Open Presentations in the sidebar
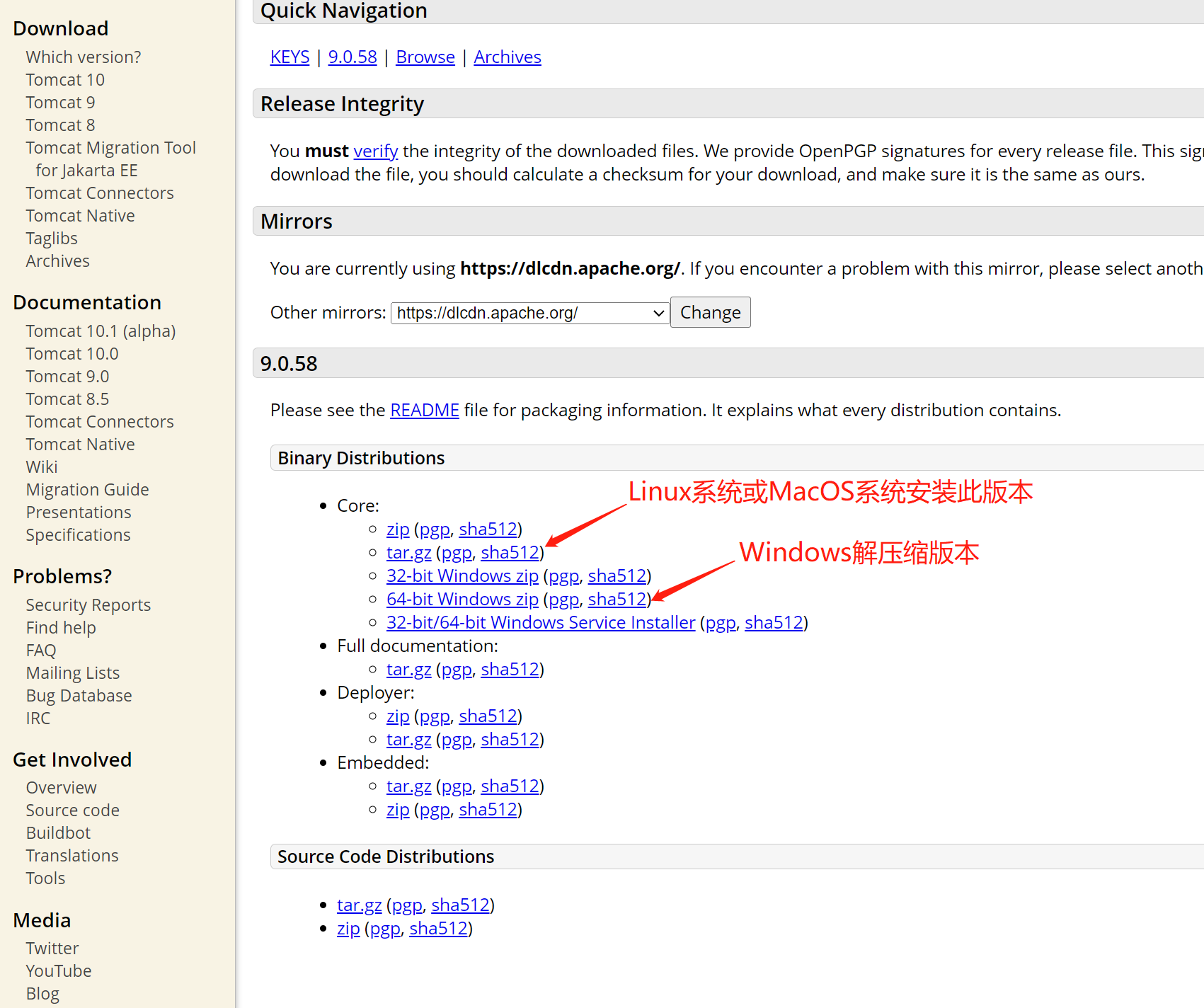The image size is (1204, 1008). pos(79,512)
